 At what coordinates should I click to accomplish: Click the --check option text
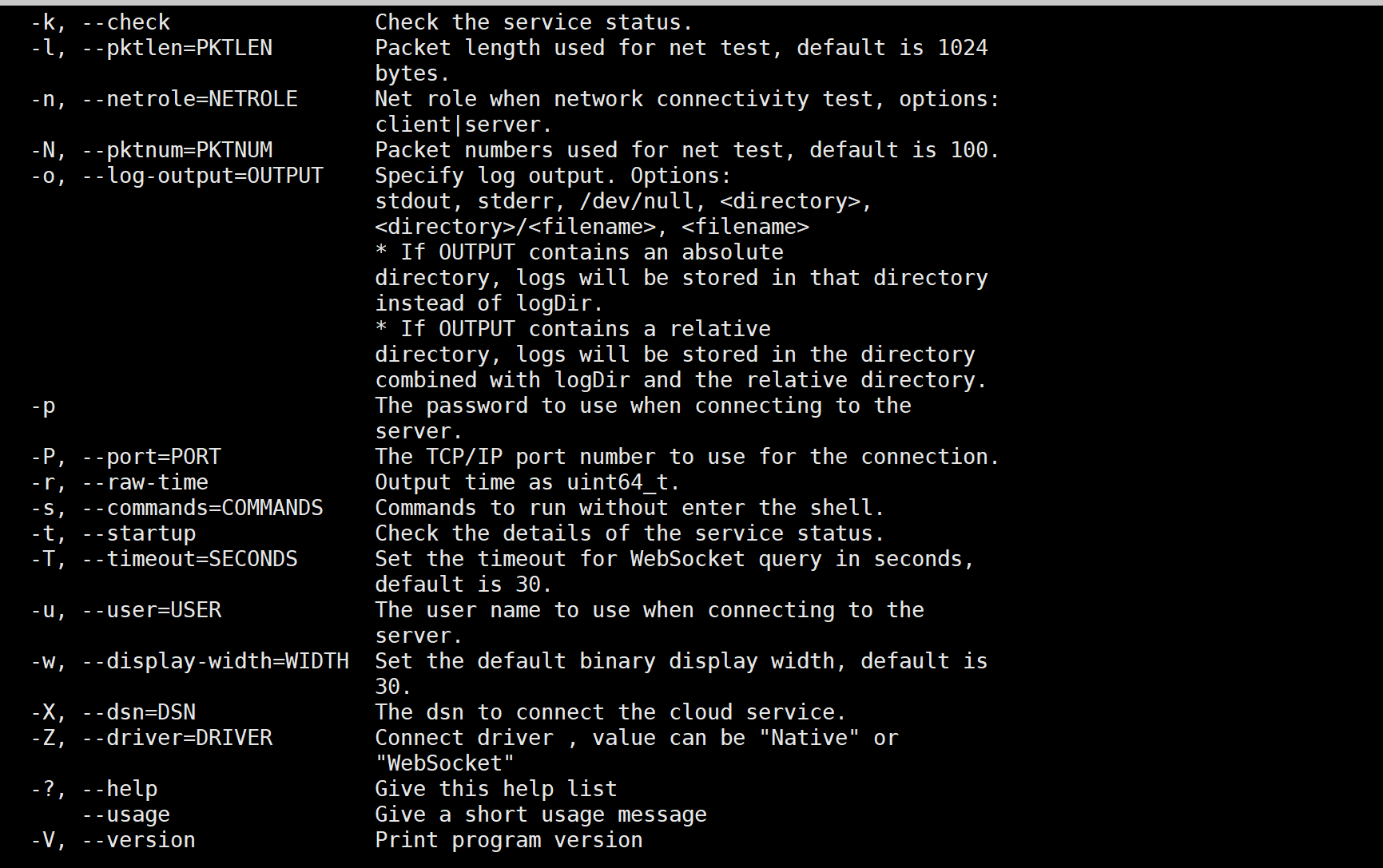coord(126,22)
